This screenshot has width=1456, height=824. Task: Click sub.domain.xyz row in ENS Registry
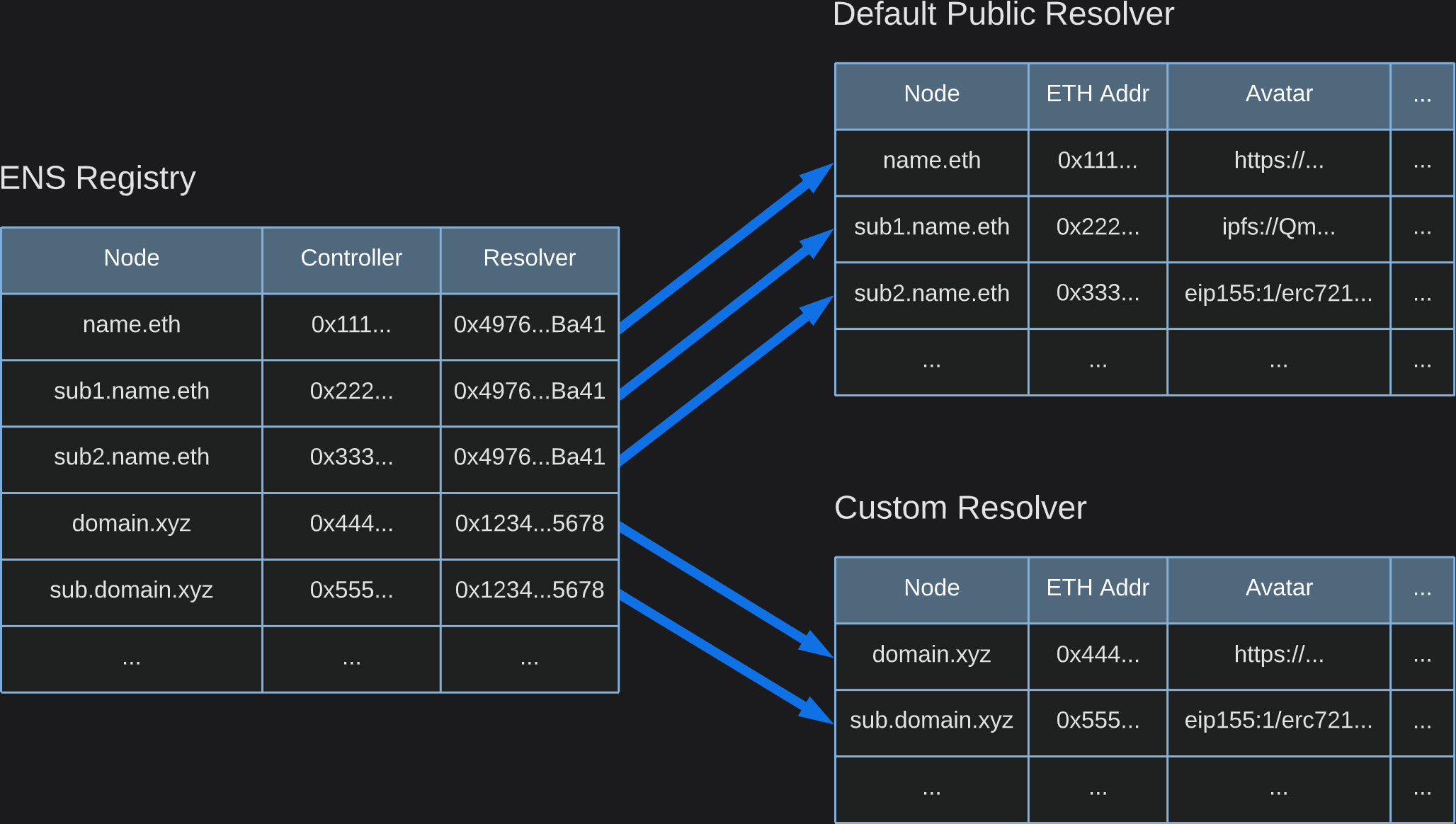132,590
